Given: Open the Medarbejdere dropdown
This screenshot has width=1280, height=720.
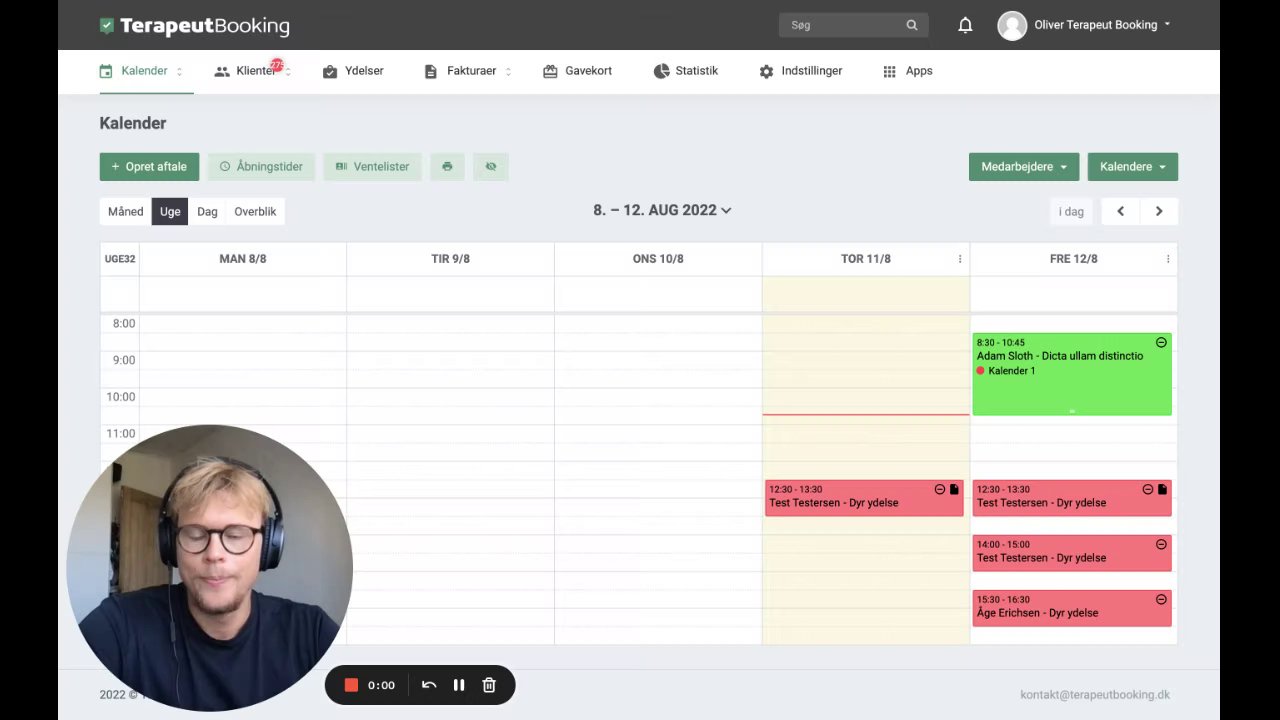Looking at the screenshot, I should tap(1024, 167).
